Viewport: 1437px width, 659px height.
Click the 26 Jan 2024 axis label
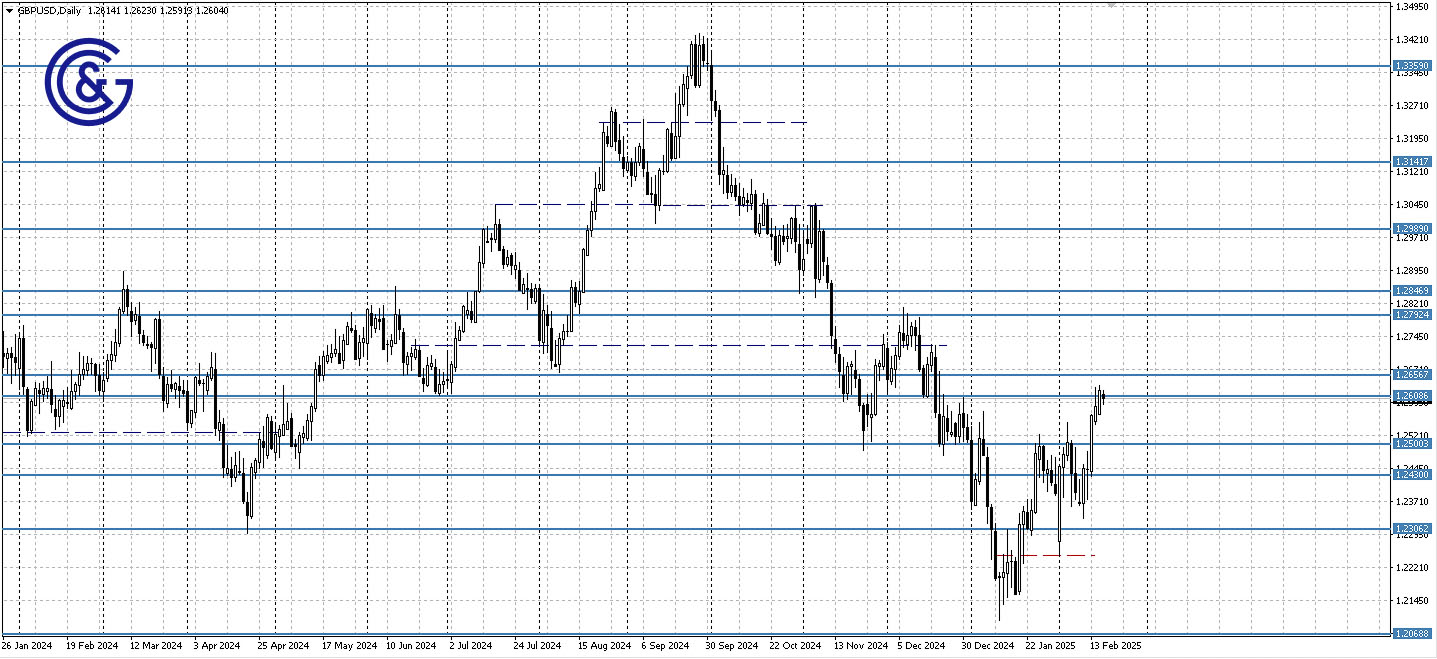(x=27, y=646)
